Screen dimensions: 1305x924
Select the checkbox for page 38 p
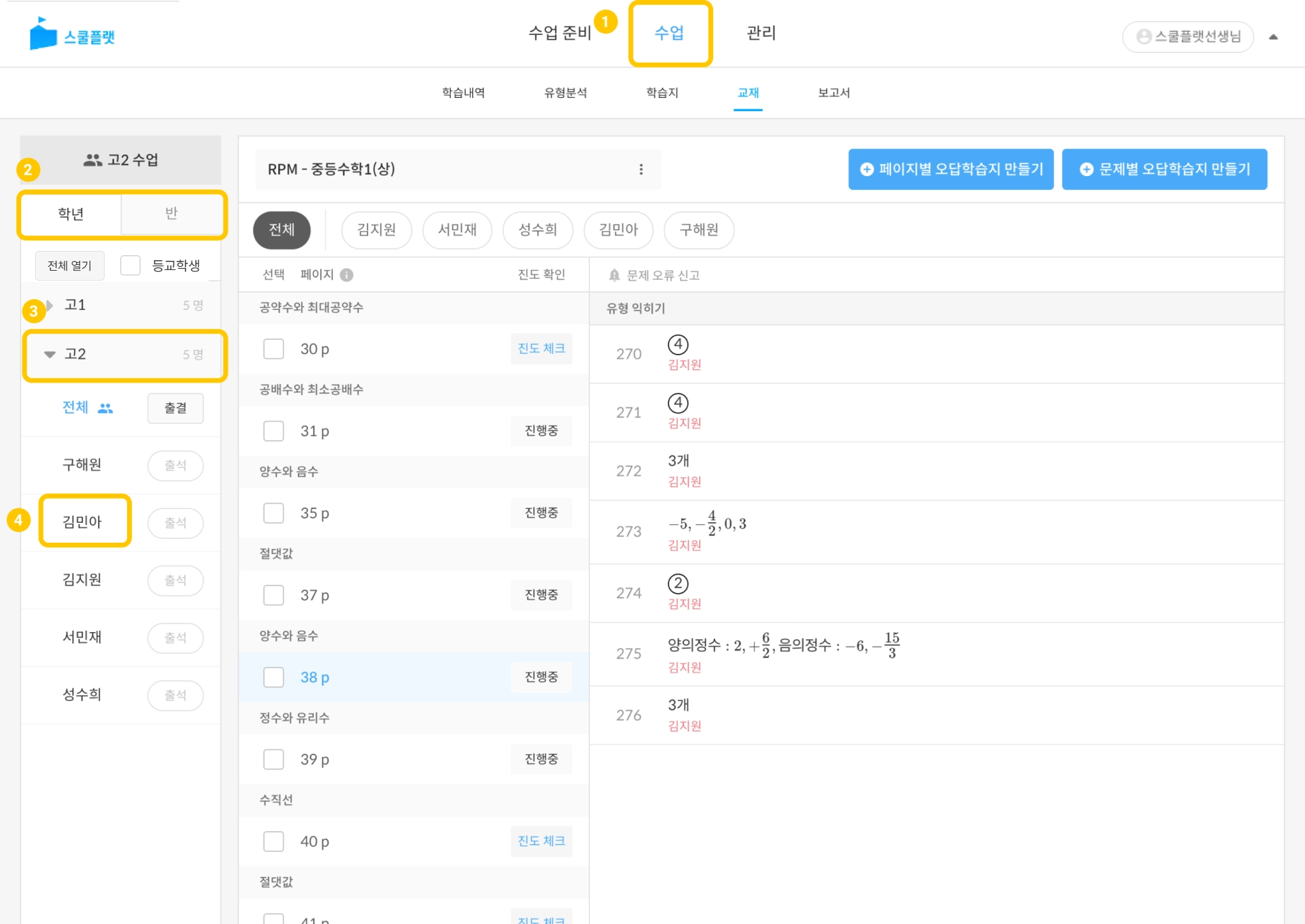pyautogui.click(x=273, y=677)
